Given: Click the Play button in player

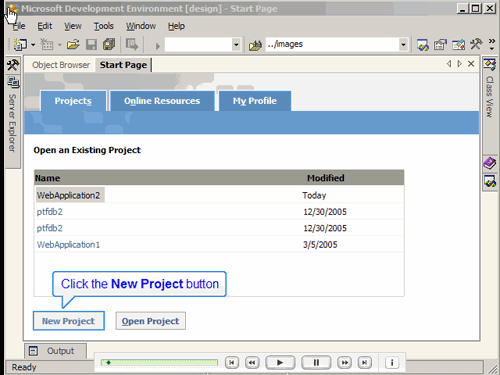Looking at the screenshot, I should (280, 362).
